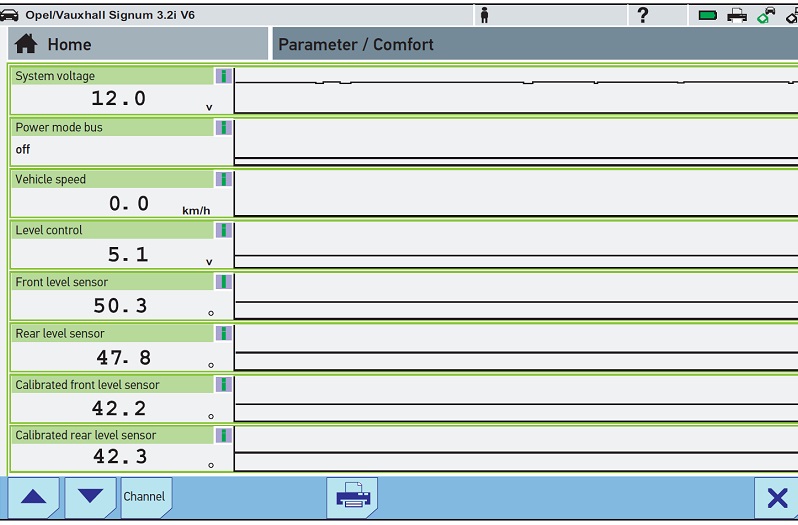
Task: Toggle graph indicator for Calibrated rear level sensor
Action: coord(224,435)
